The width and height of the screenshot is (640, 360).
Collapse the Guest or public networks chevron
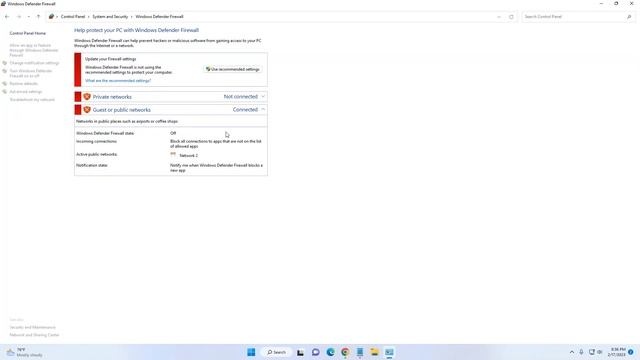coord(263,110)
